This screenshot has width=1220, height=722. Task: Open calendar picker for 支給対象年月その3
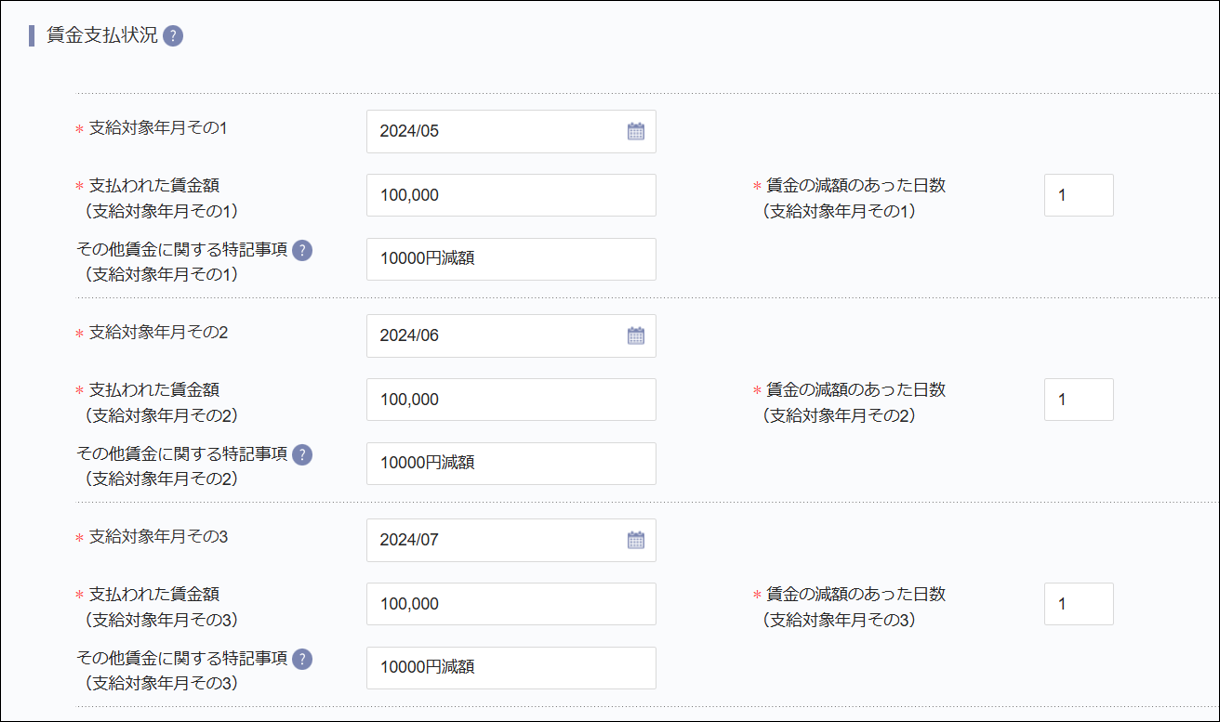(636, 540)
